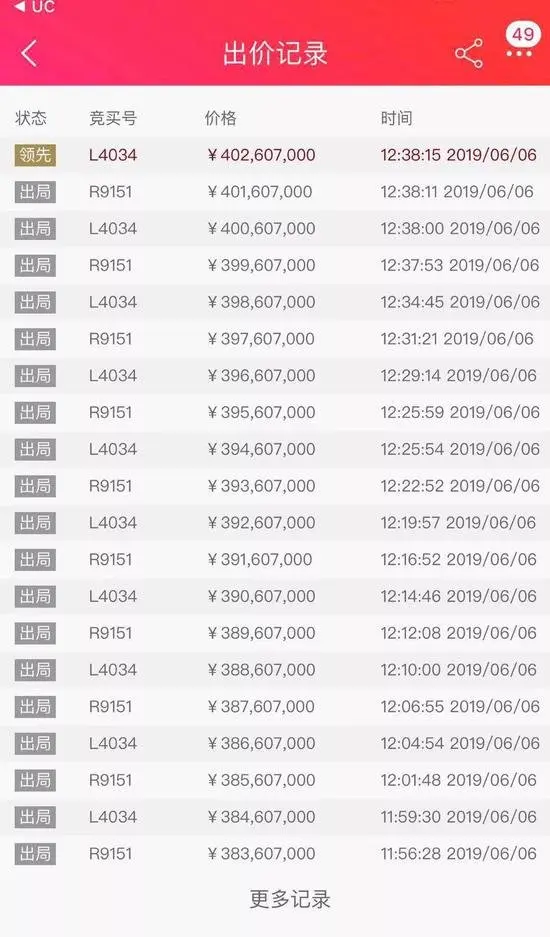Load more via 更多记录
This screenshot has width=550, height=937.
(x=290, y=899)
